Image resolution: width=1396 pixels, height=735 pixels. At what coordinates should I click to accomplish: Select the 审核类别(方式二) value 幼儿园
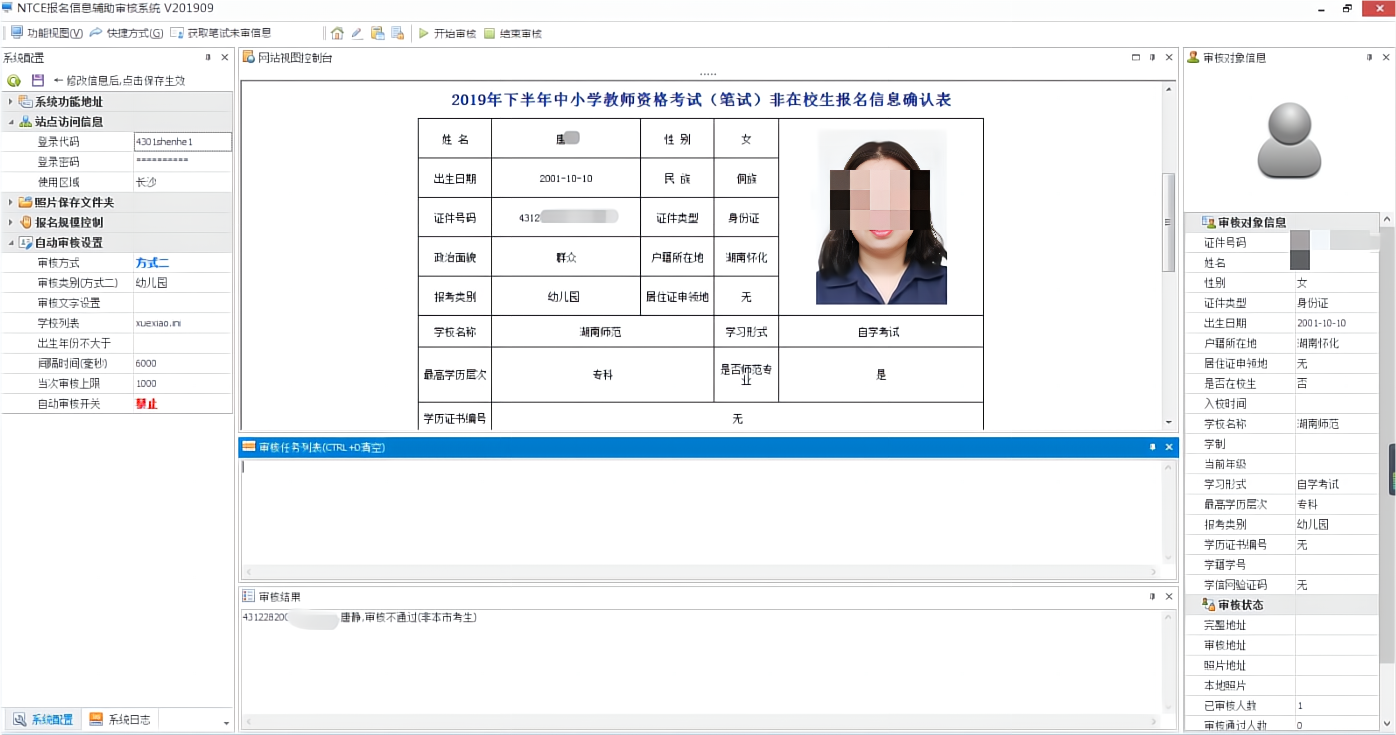pos(182,283)
